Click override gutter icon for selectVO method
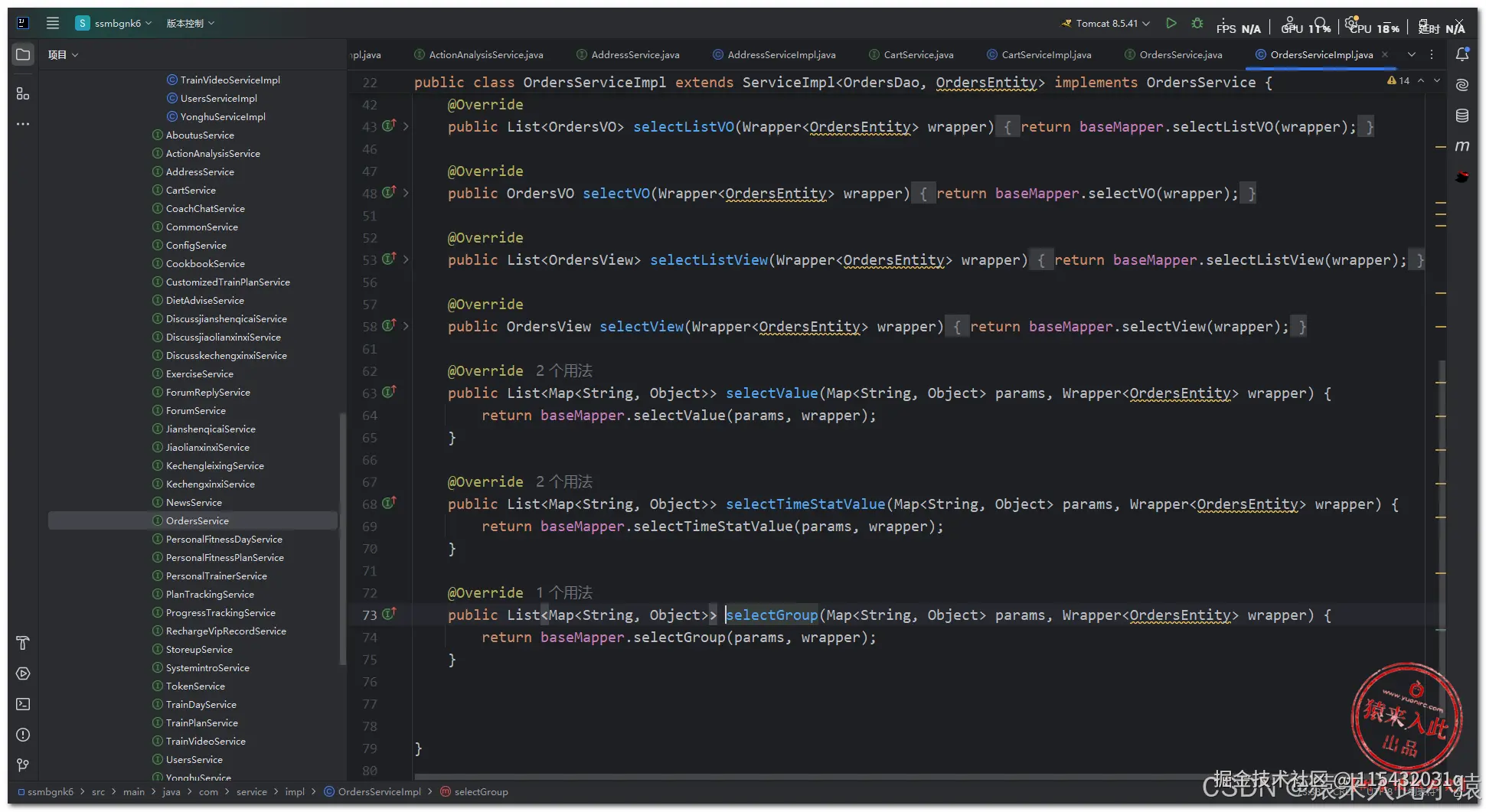Viewport: 1486px width, 812px height. [x=389, y=192]
